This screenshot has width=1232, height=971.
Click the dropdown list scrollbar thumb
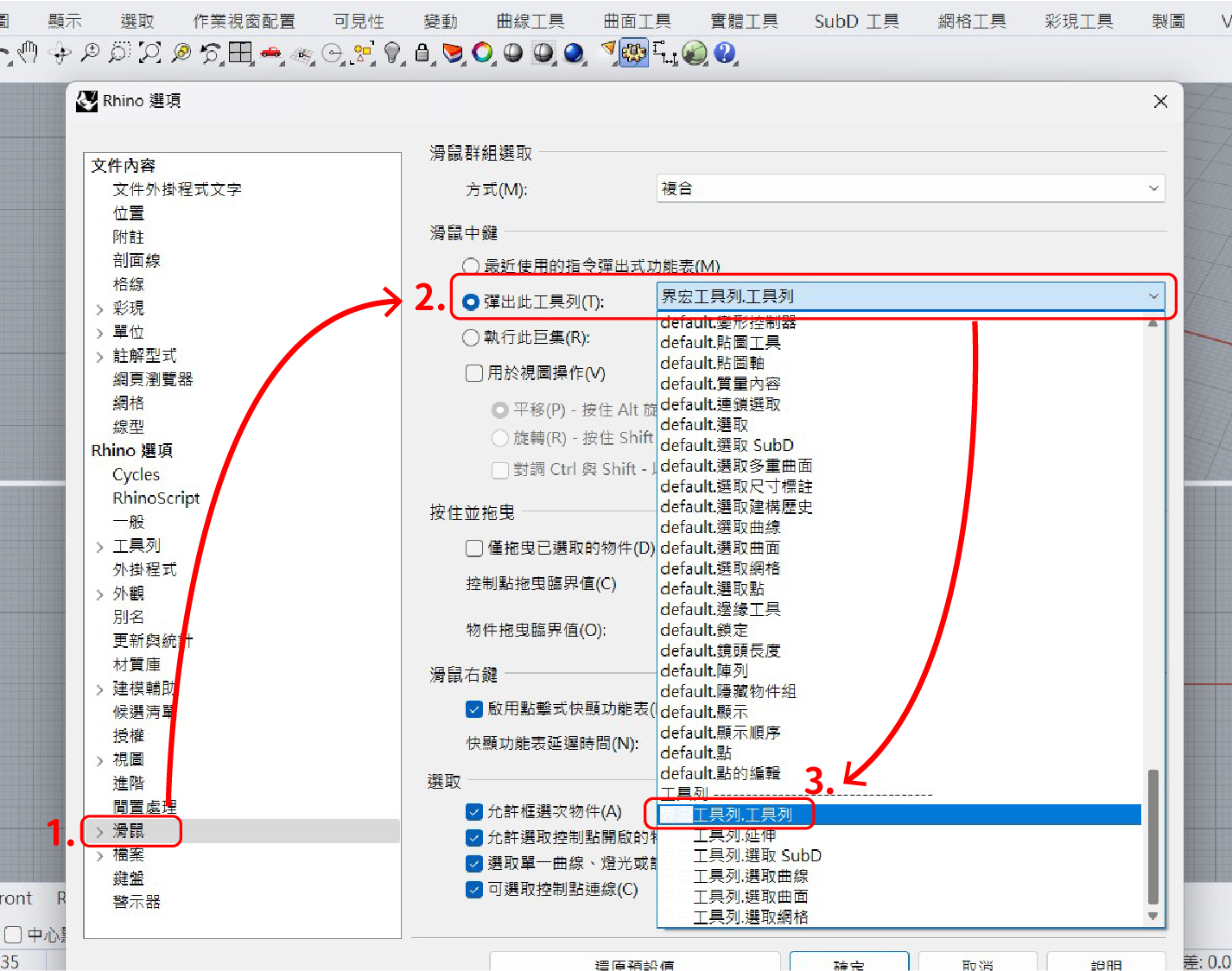(1153, 835)
